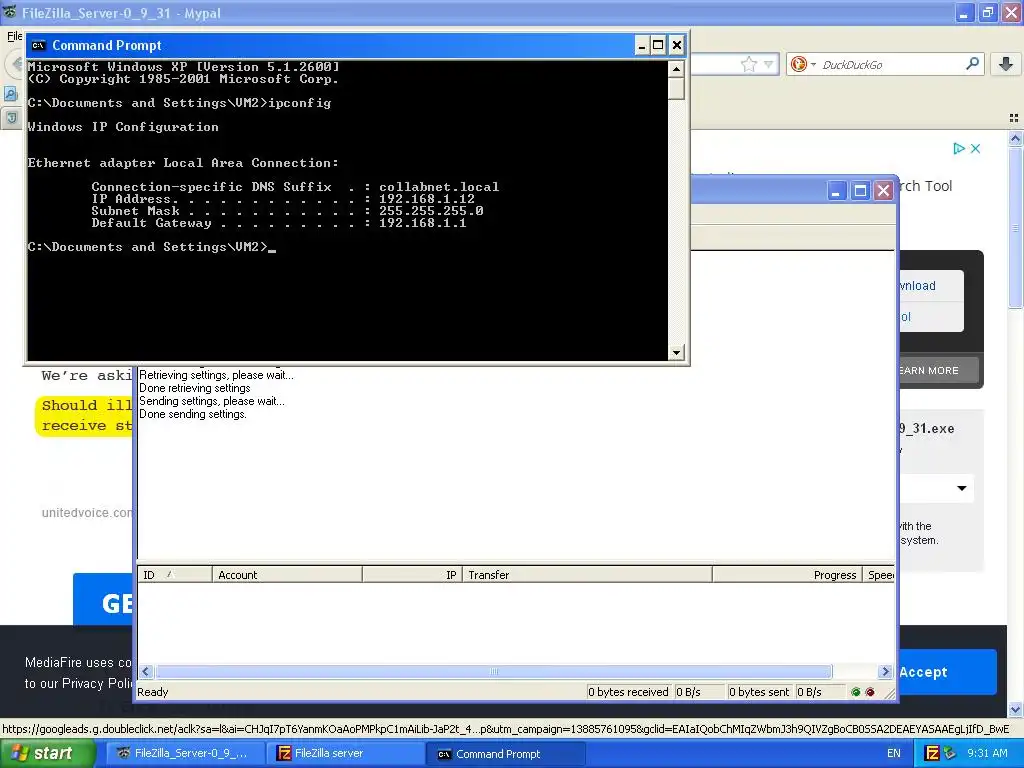Click the second tray icon beside FileZilla icon
This screenshot has height=768, width=1024.
click(x=950, y=754)
